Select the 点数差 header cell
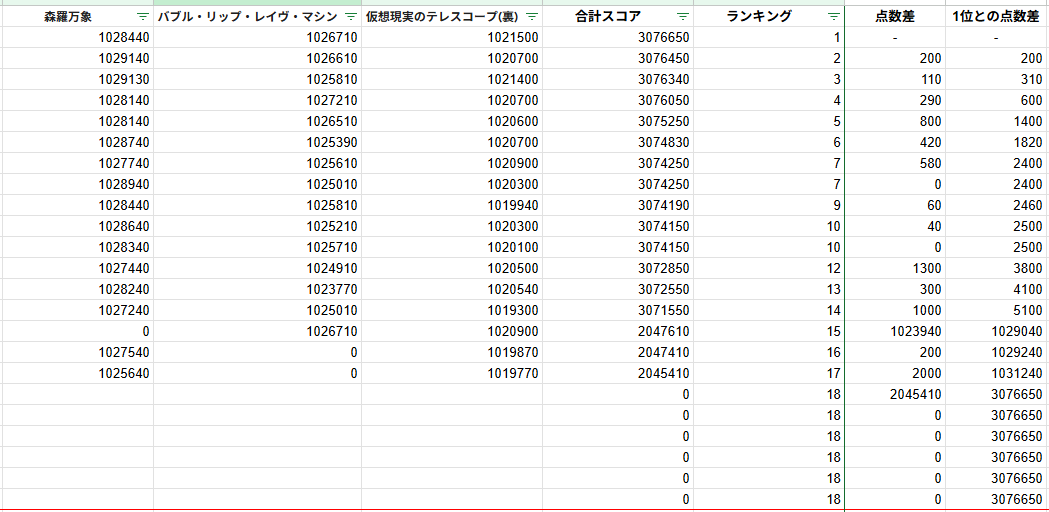 click(x=895, y=16)
